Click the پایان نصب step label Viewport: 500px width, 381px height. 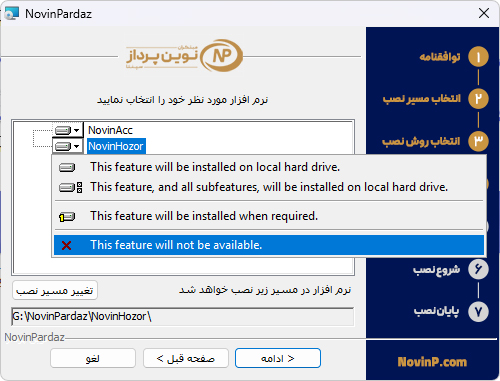pyautogui.click(x=436, y=311)
